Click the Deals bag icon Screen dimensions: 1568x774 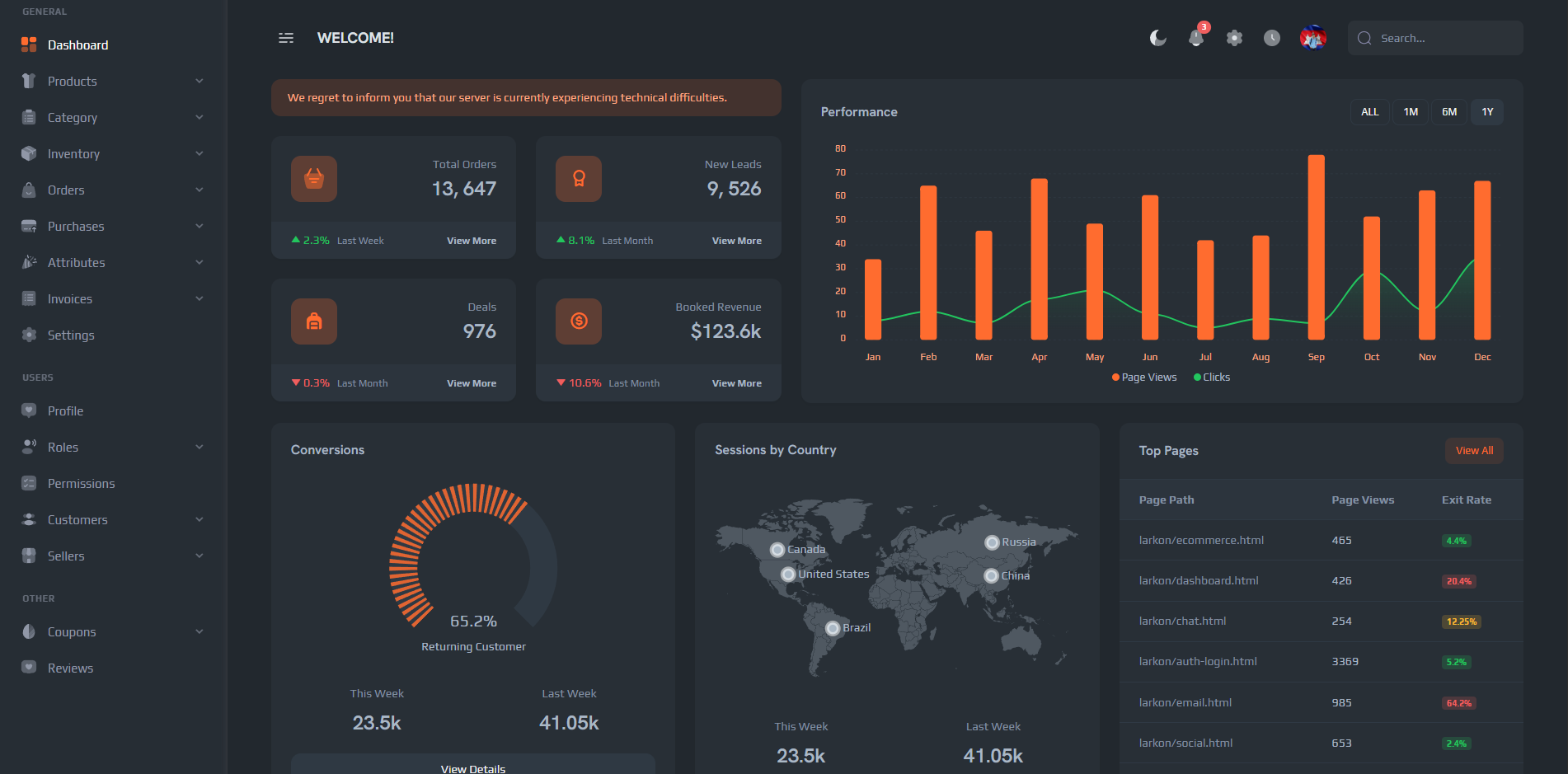click(x=314, y=321)
